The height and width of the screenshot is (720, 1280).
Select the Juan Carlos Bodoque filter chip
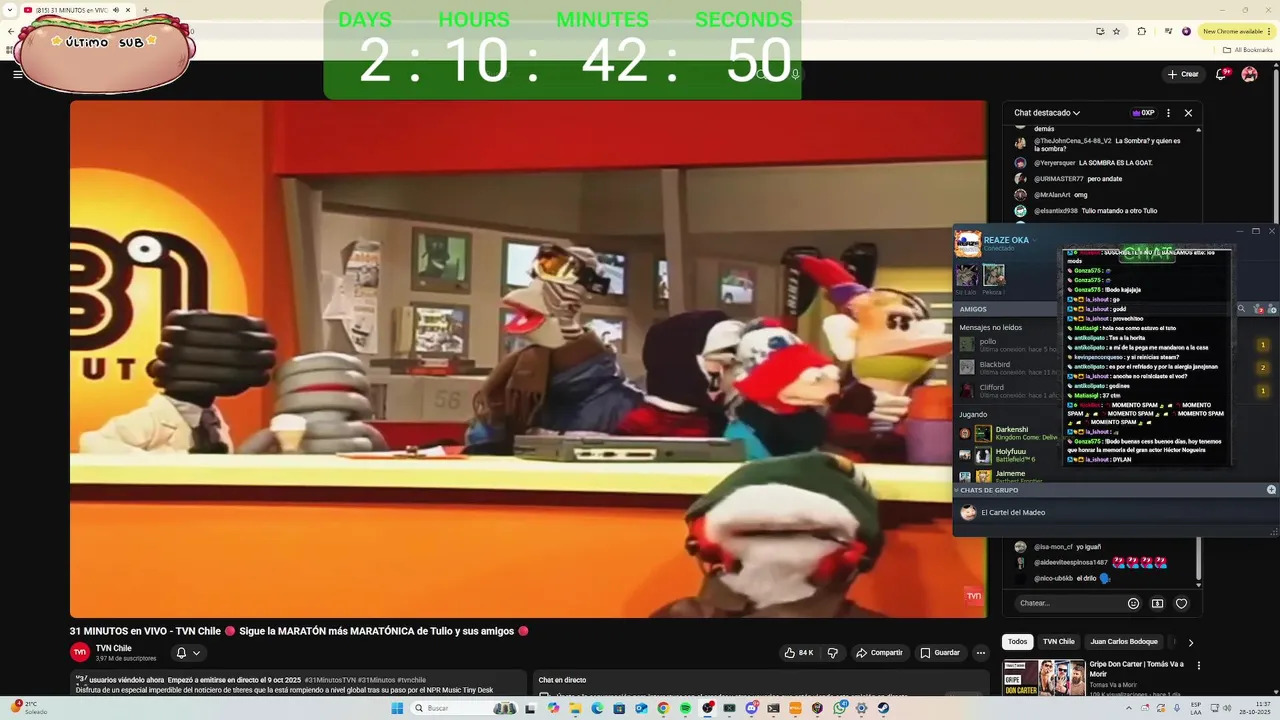pyautogui.click(x=1124, y=642)
